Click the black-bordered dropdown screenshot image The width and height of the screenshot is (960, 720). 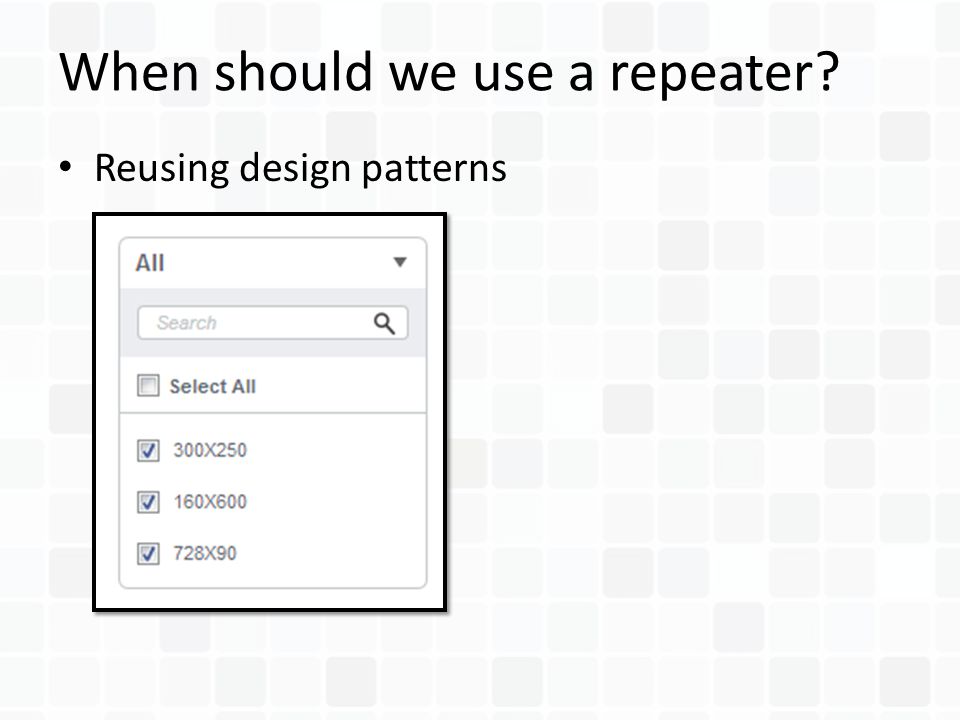pyautogui.click(x=269, y=411)
